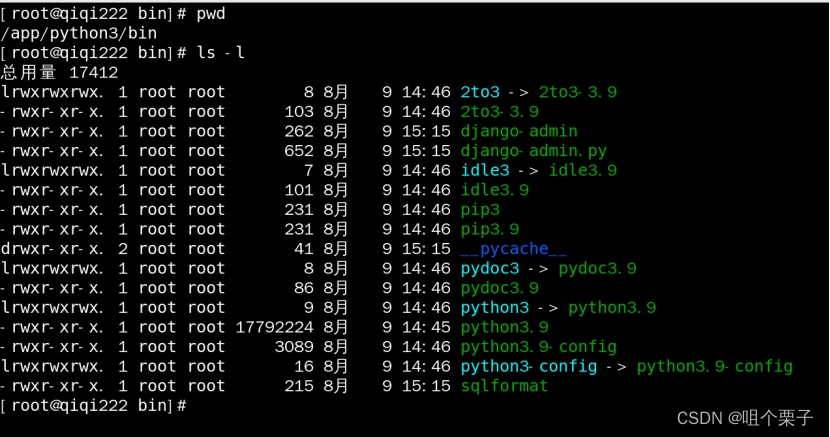Click the file size 16
The image size is (830, 437).
tap(304, 366)
